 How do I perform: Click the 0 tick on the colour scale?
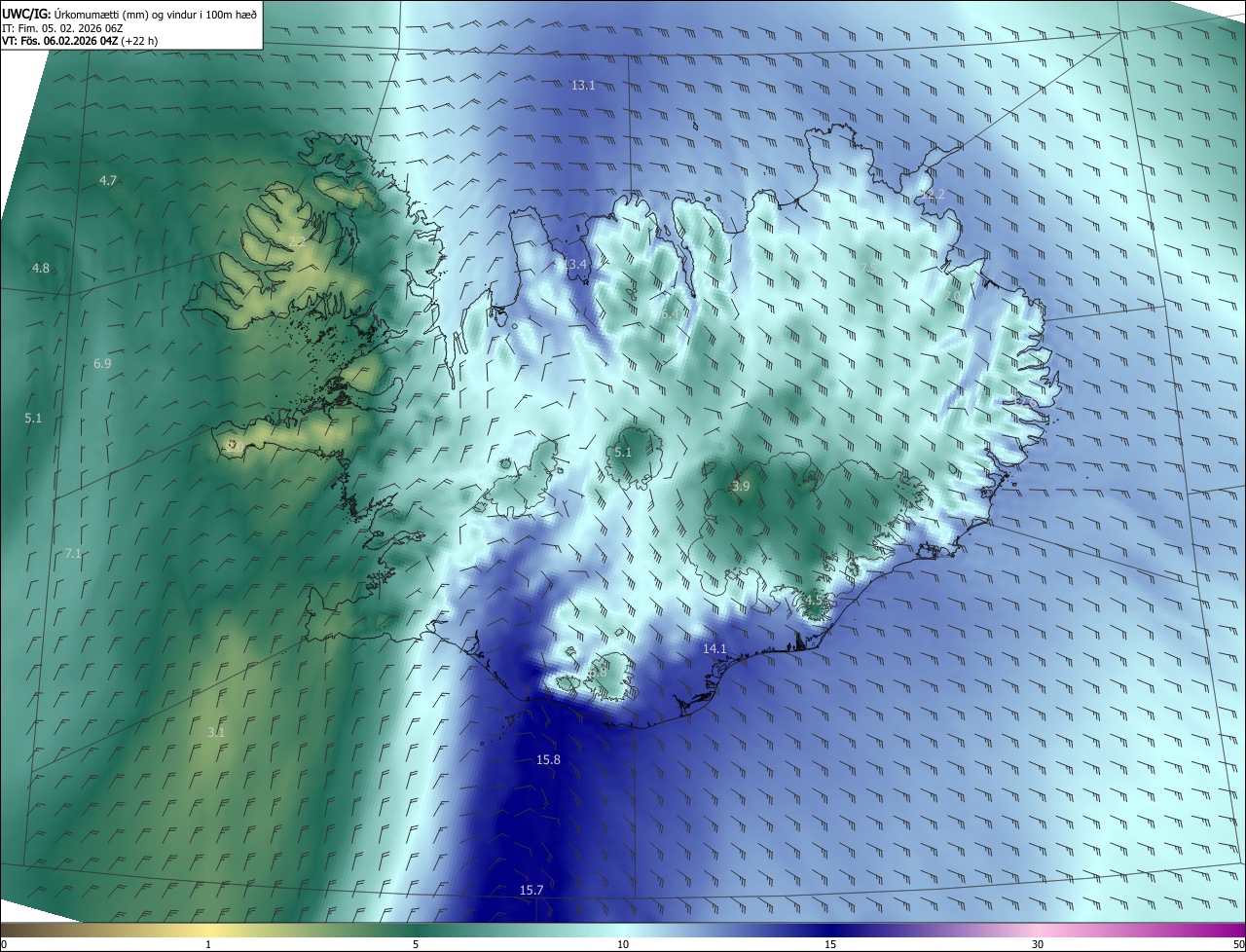[x=4, y=945]
